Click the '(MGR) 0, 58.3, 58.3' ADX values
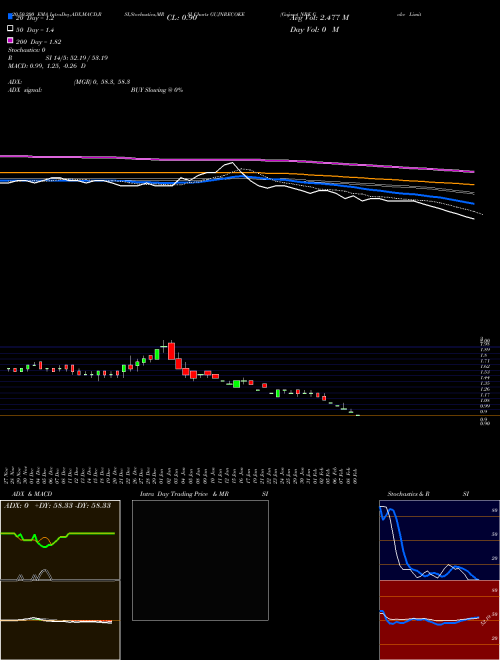 [102, 82]
